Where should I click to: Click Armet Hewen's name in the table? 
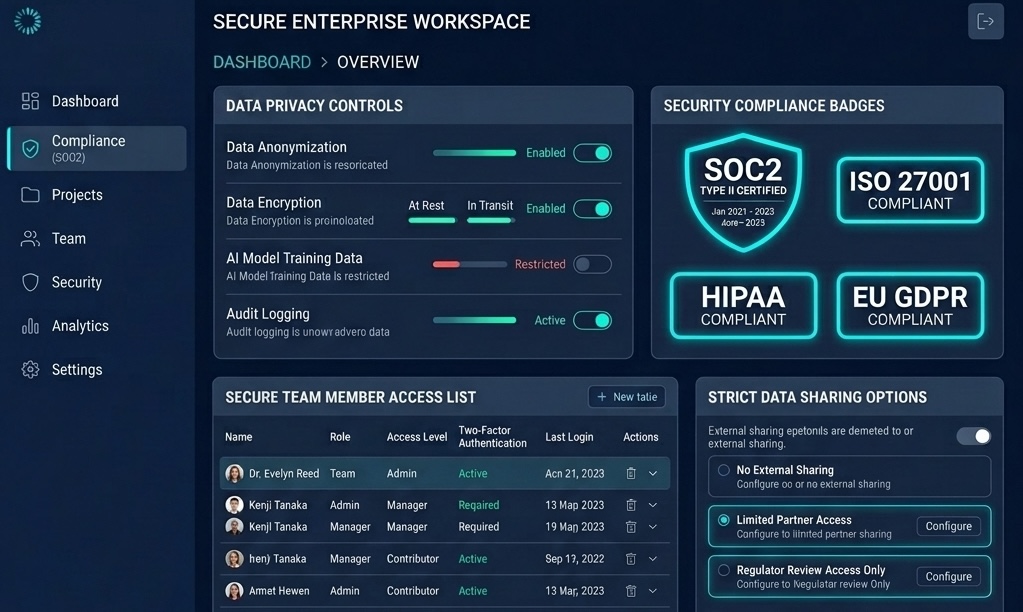279,590
